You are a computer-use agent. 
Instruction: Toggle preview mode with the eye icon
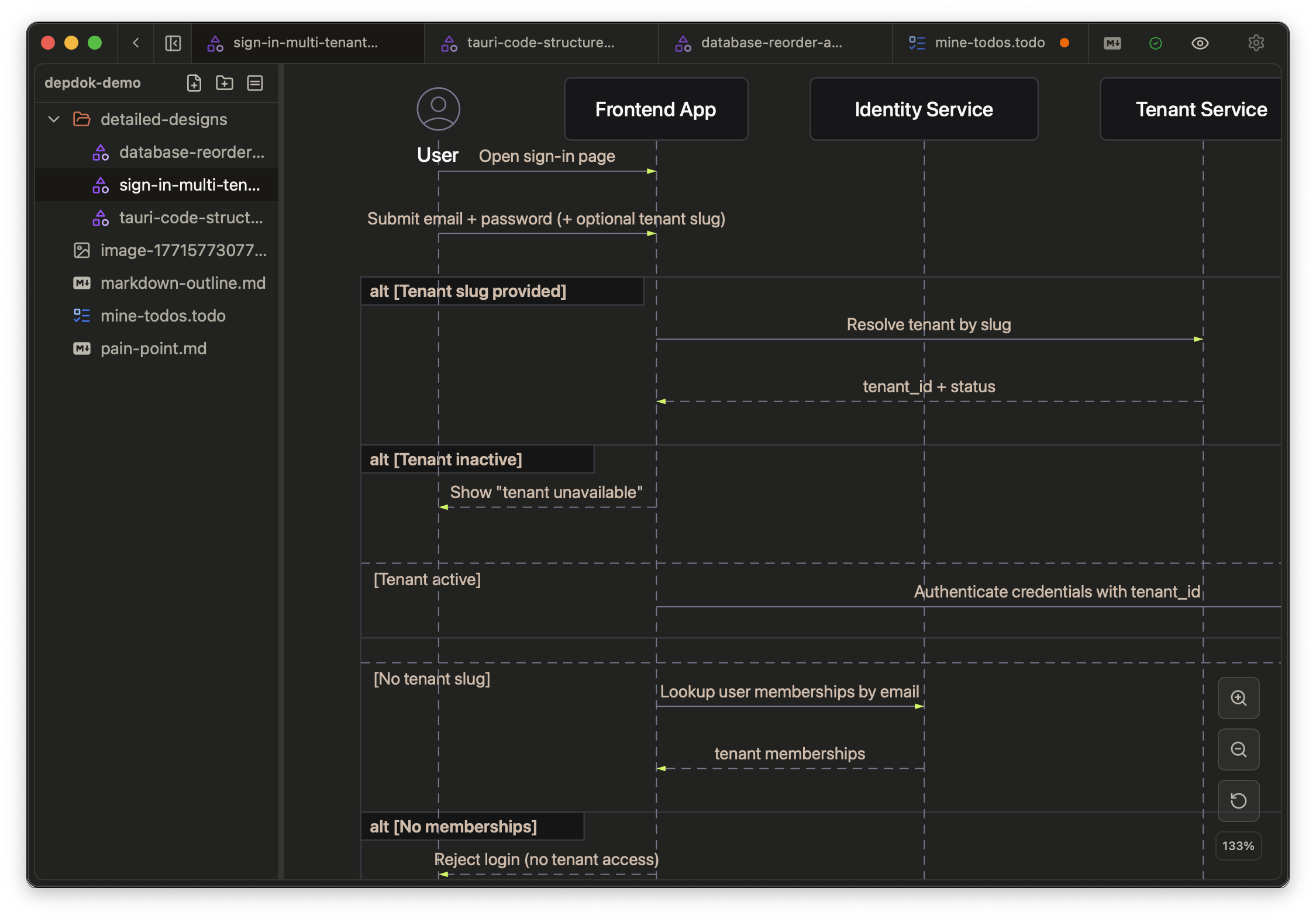pyautogui.click(x=1200, y=43)
